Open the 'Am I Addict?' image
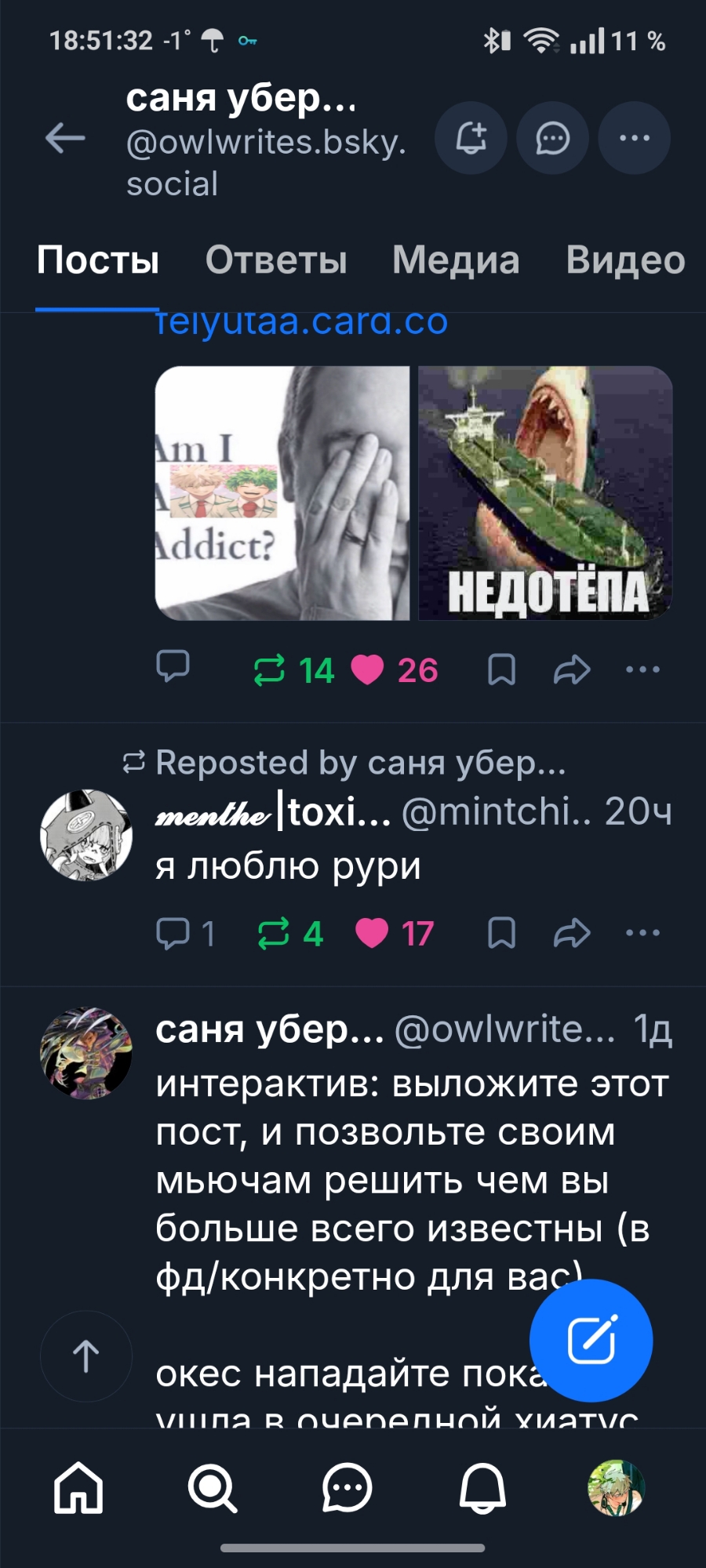 point(282,493)
